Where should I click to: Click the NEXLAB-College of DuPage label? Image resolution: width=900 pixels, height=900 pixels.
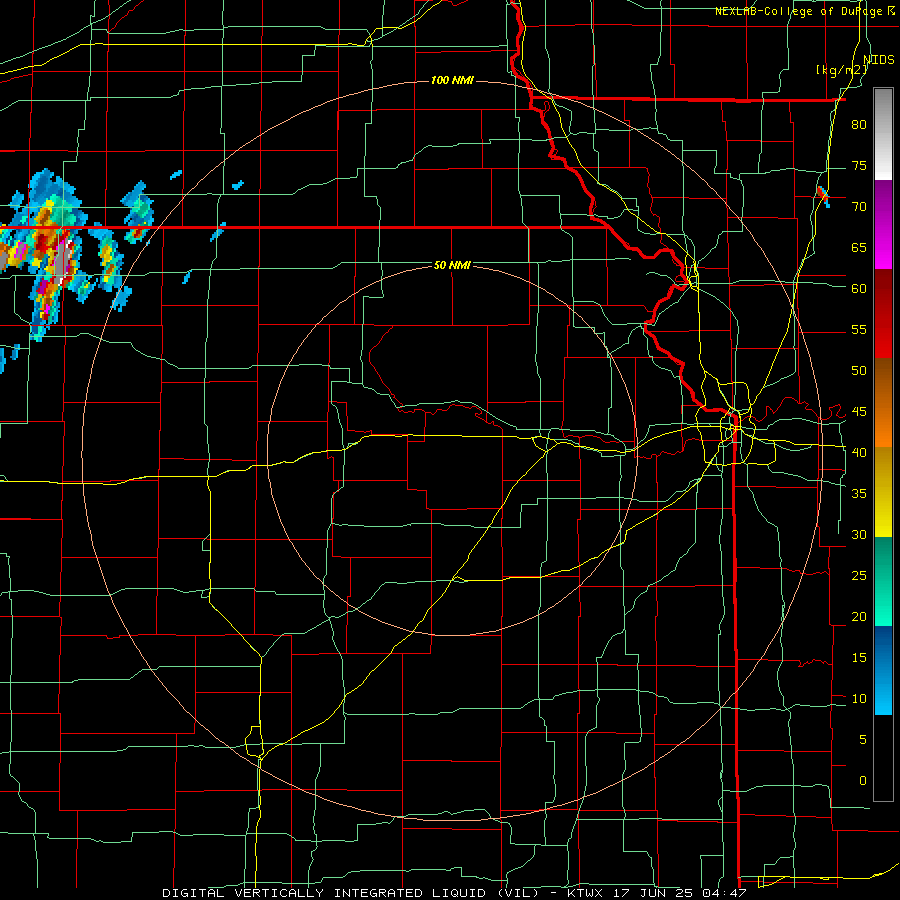coord(799,11)
